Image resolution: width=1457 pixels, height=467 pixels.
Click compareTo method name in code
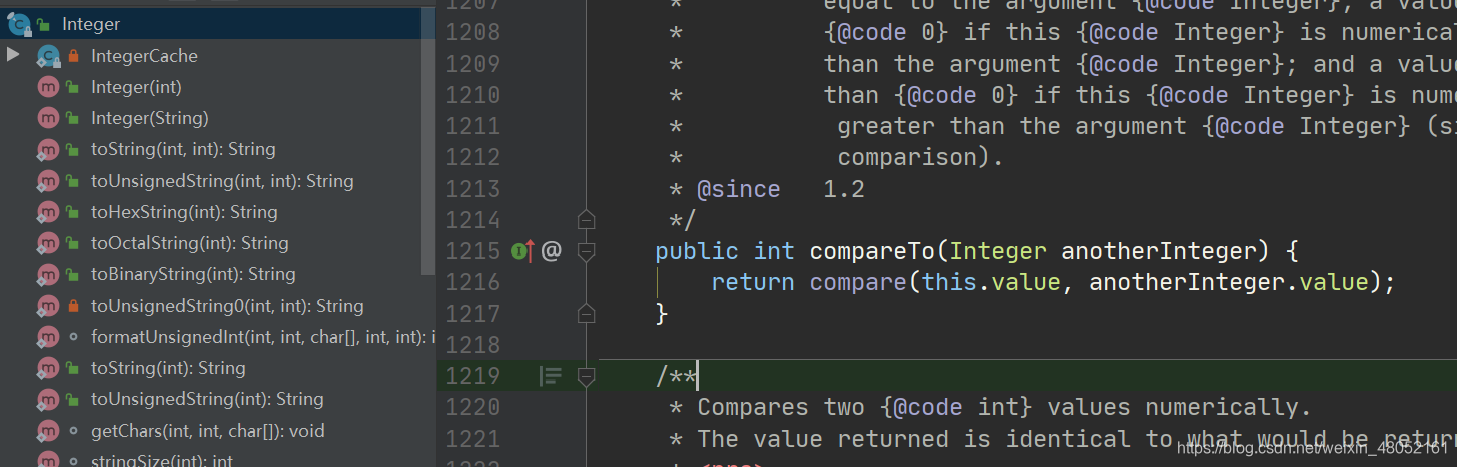(x=873, y=251)
